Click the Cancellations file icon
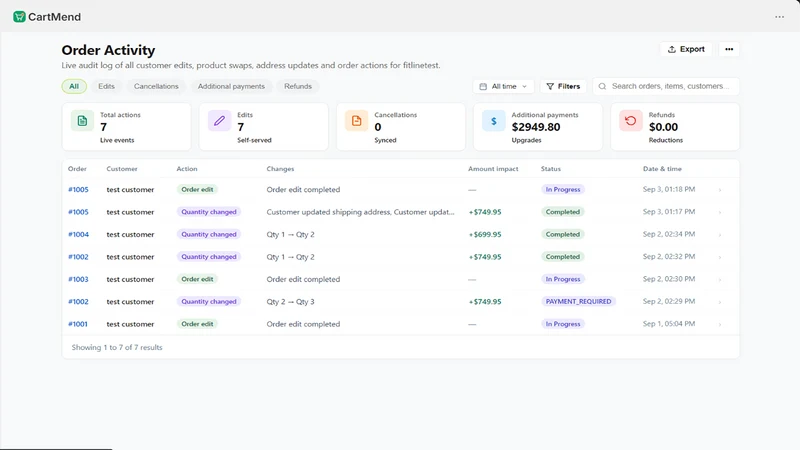This screenshot has height=450, width=800. pos(356,121)
